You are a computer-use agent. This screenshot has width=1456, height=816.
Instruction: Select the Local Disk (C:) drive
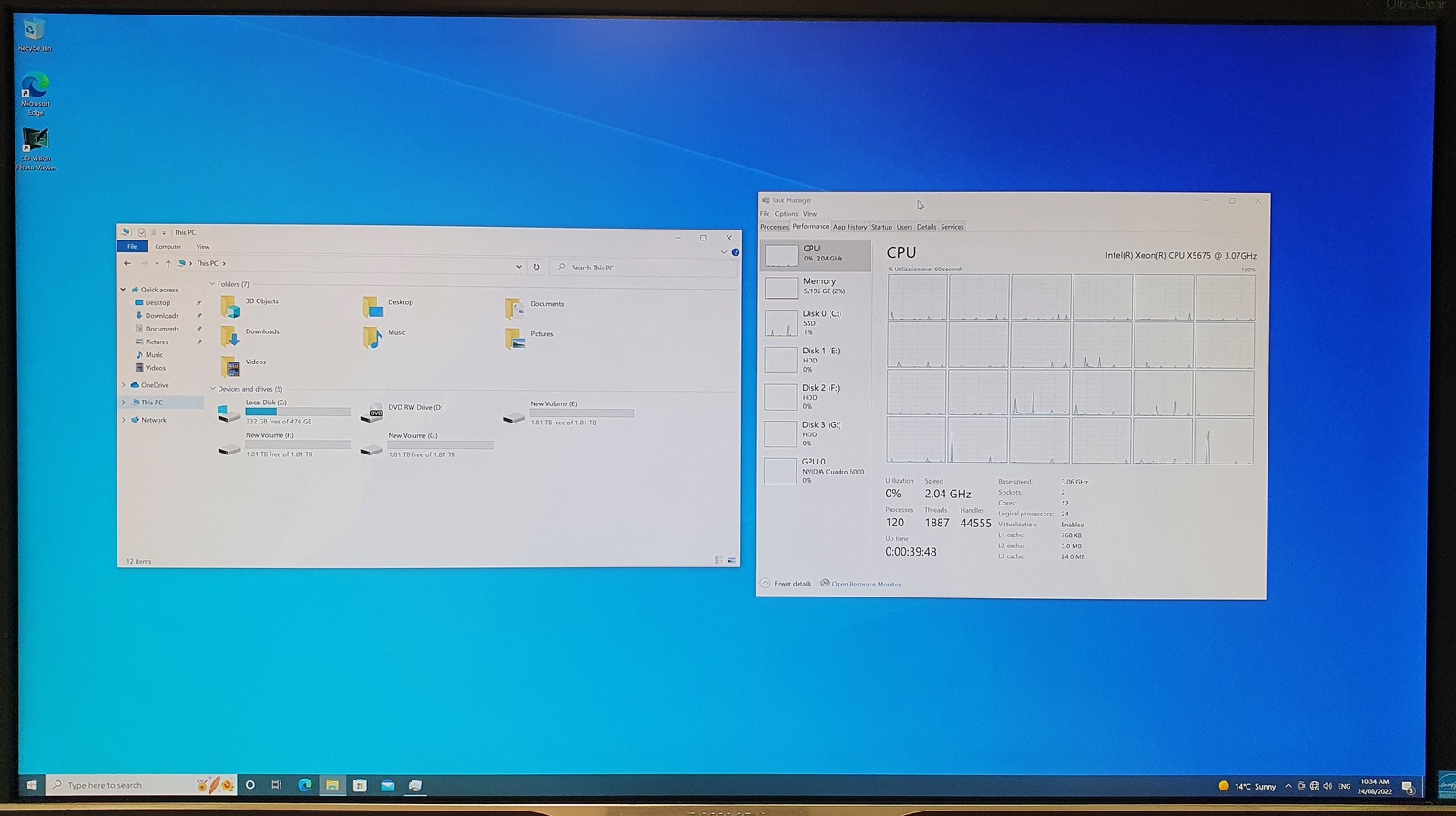[284, 412]
